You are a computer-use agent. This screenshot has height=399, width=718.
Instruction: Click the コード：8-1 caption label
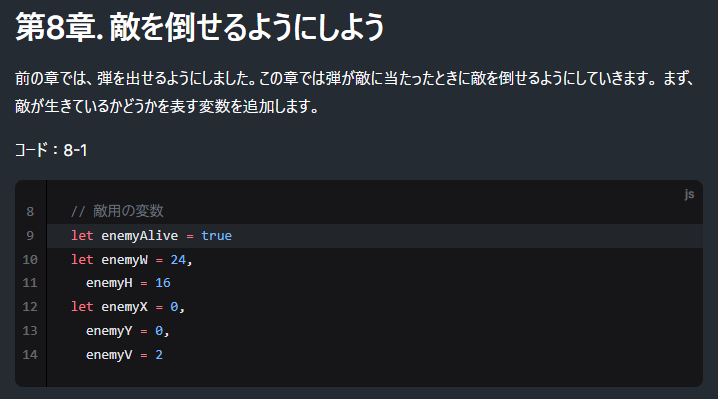click(51, 150)
